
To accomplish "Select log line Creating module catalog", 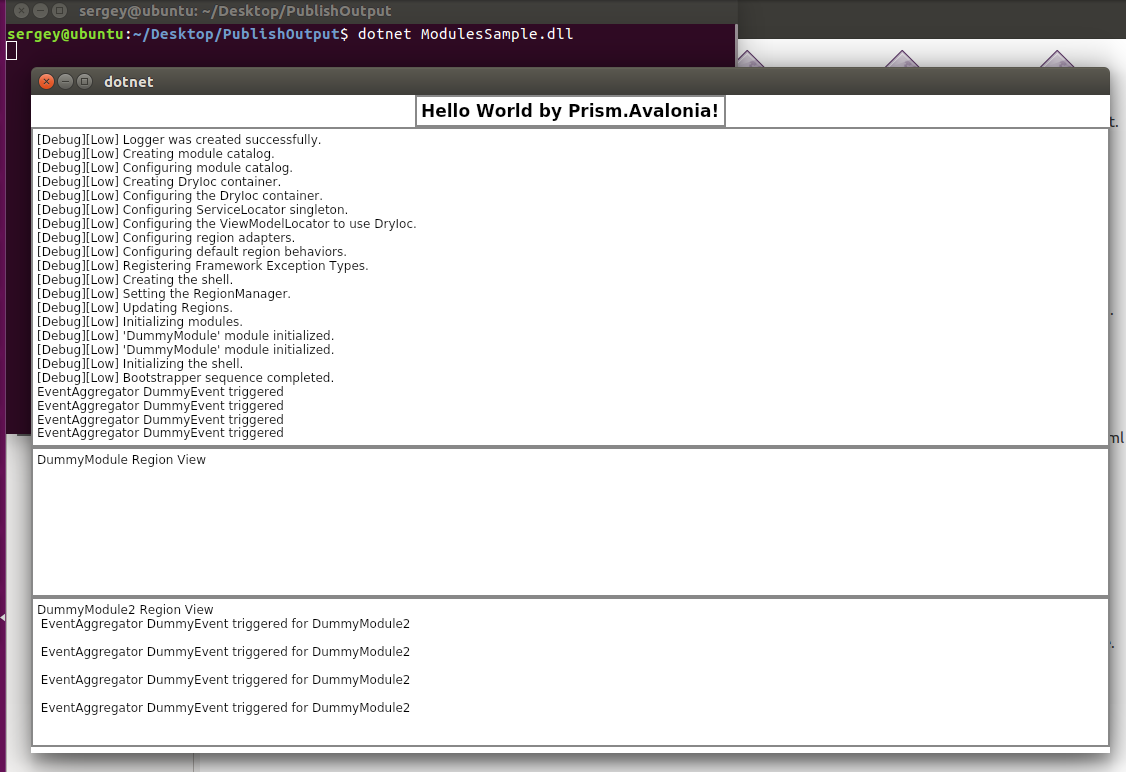I will coord(155,154).
